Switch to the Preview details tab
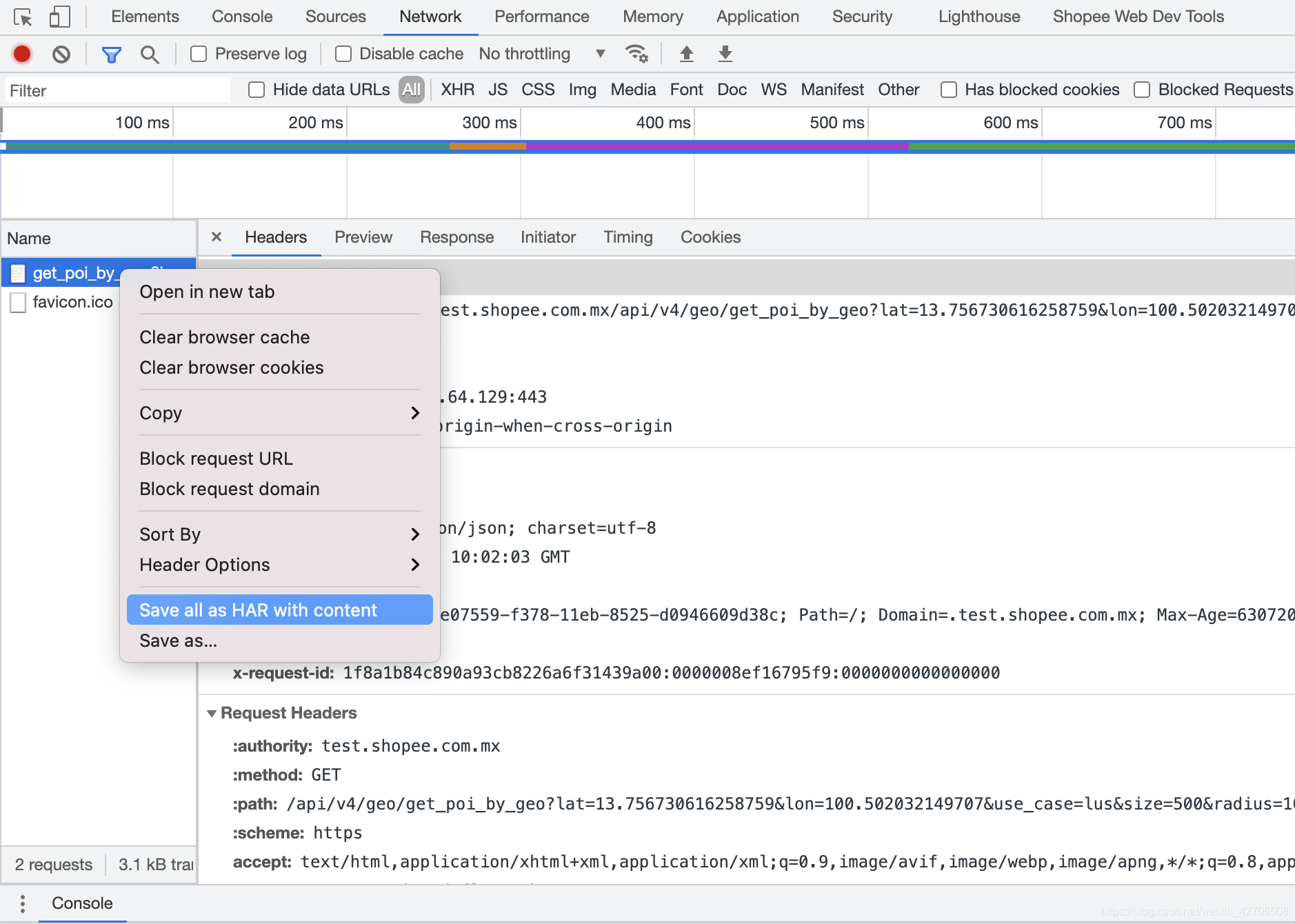Image resolution: width=1295 pixels, height=924 pixels. 363,237
